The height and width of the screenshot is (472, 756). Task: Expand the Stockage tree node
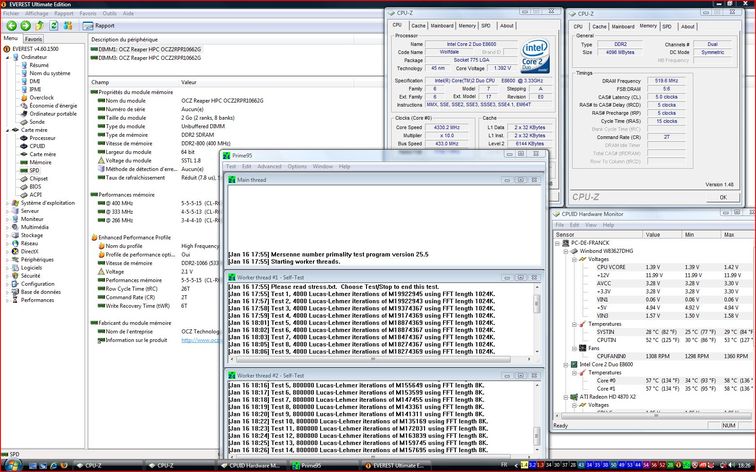(x=8, y=235)
